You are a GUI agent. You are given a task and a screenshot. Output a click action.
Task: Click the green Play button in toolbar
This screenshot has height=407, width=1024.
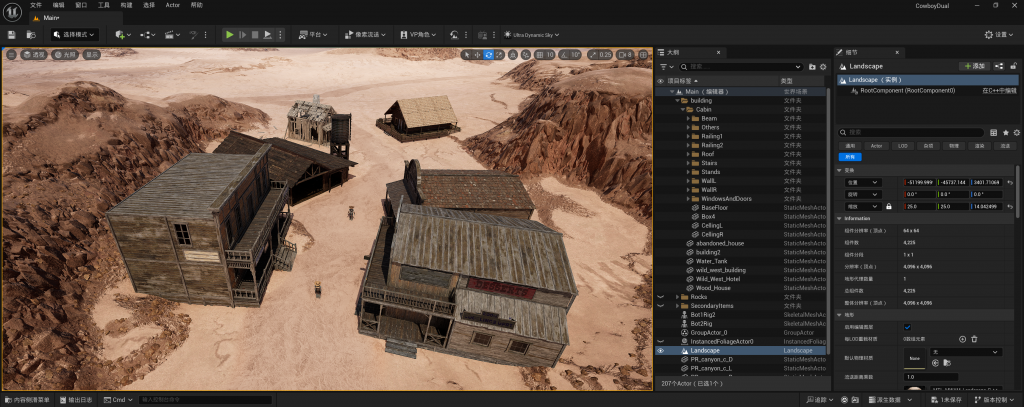tap(229, 34)
